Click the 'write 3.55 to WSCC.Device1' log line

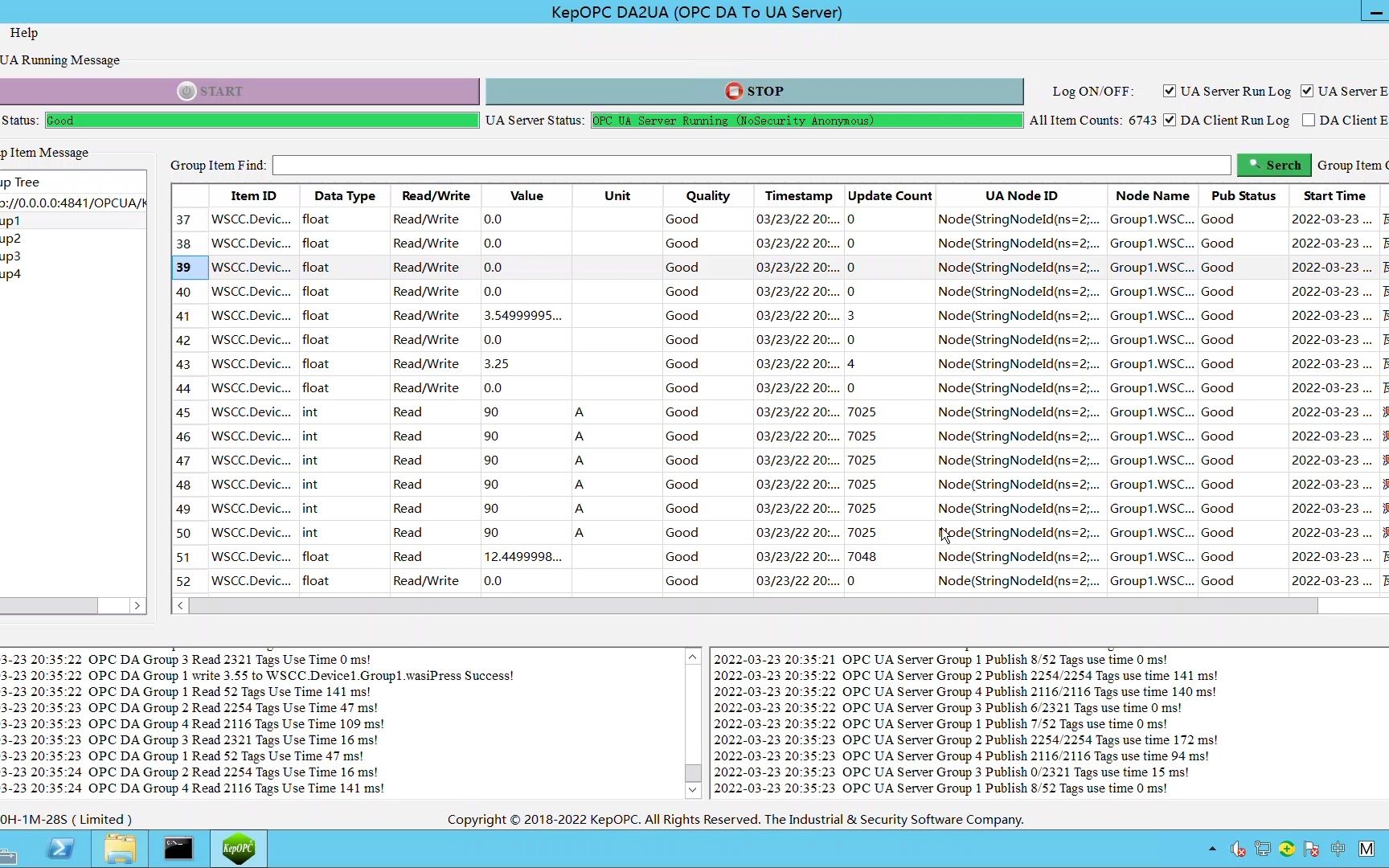click(257, 676)
